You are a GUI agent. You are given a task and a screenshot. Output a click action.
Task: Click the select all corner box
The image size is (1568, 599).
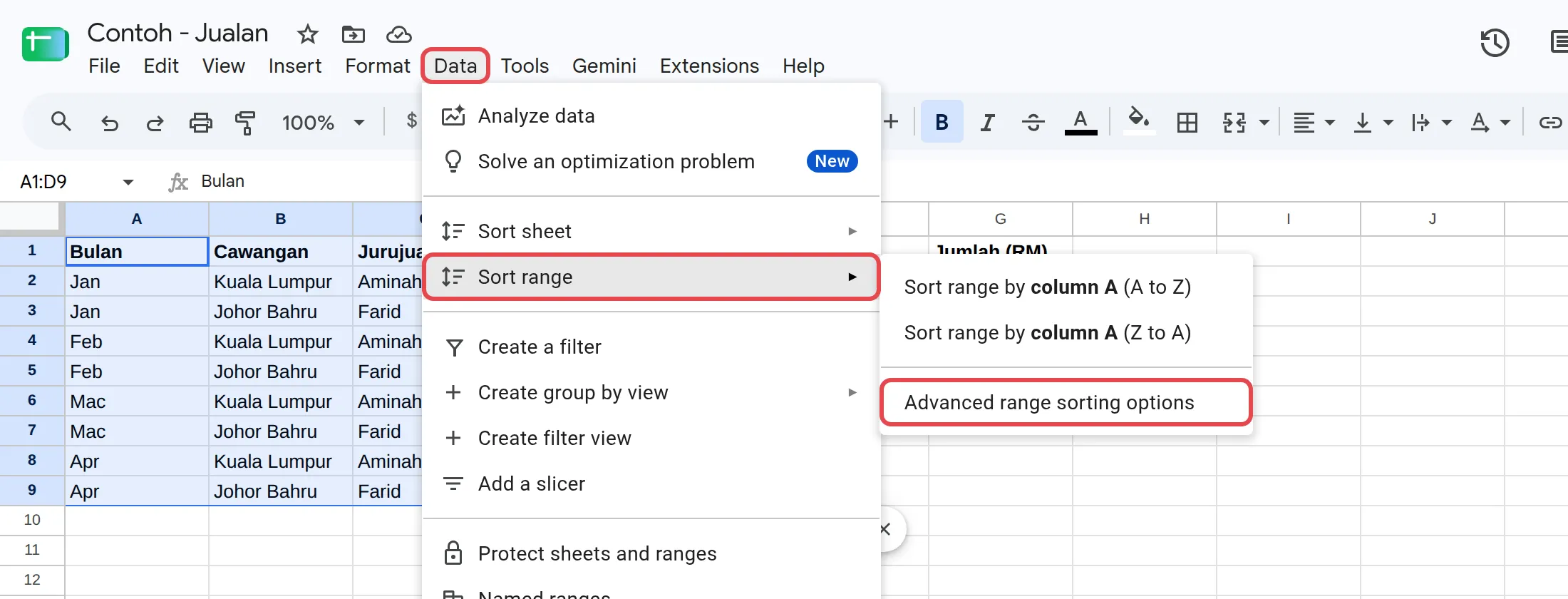click(31, 217)
